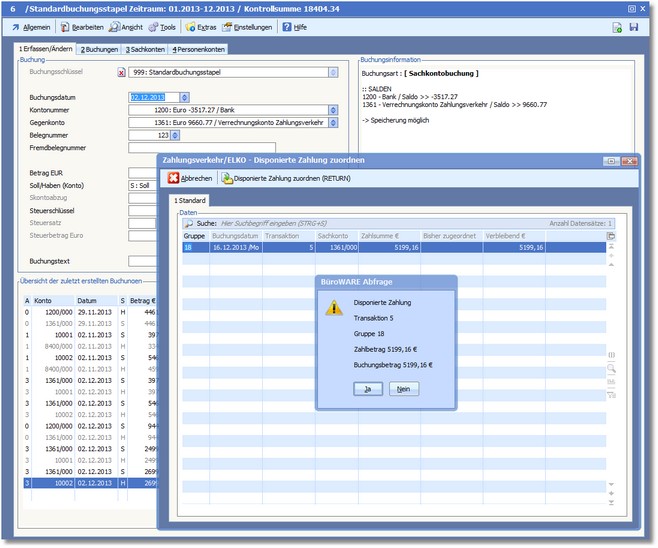
Task: Expand the Buchungsschlüssel dropdown
Action: tap(333, 72)
